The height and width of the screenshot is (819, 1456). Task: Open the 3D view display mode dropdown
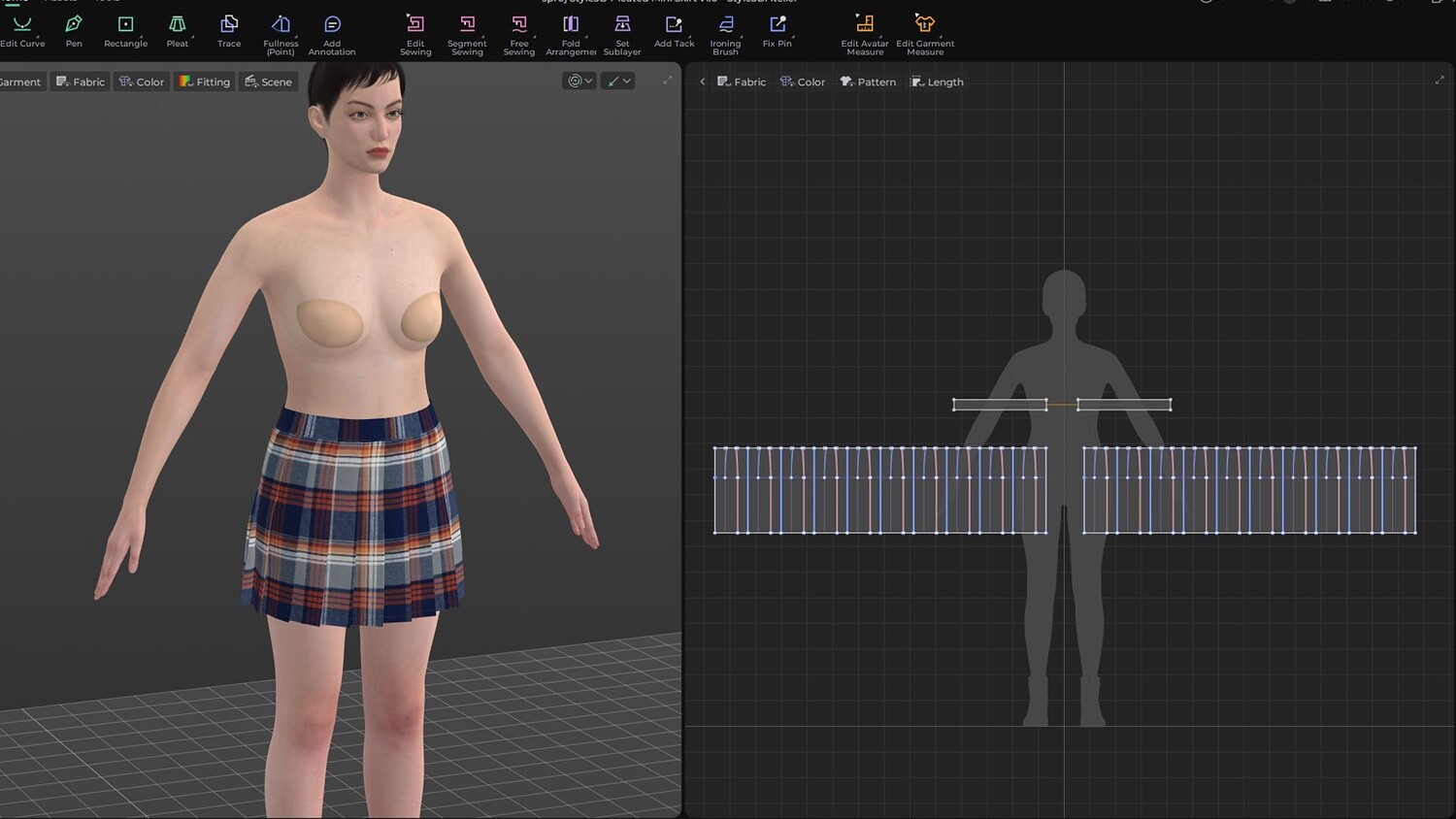(579, 82)
